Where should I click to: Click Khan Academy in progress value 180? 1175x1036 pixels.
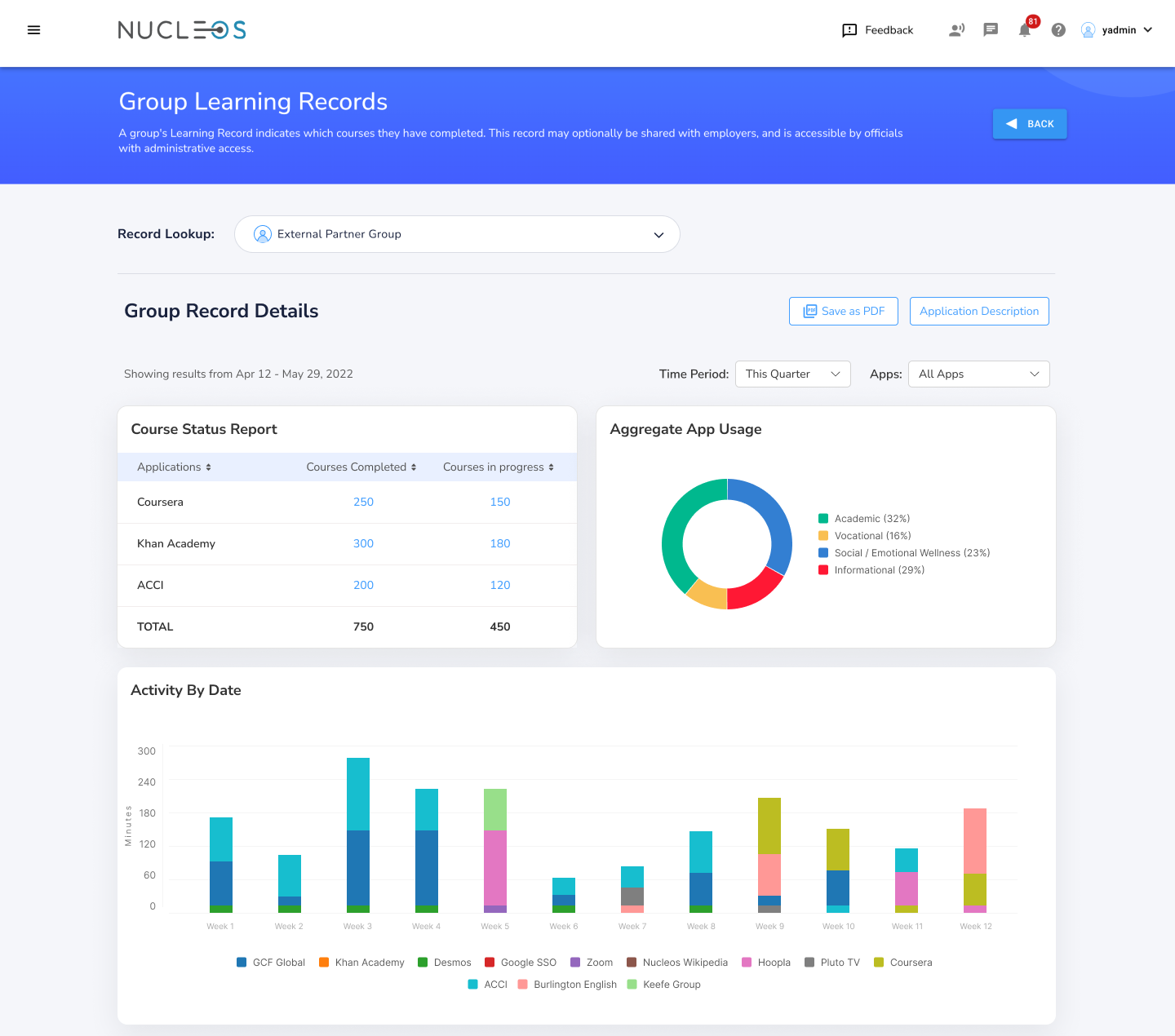point(500,543)
